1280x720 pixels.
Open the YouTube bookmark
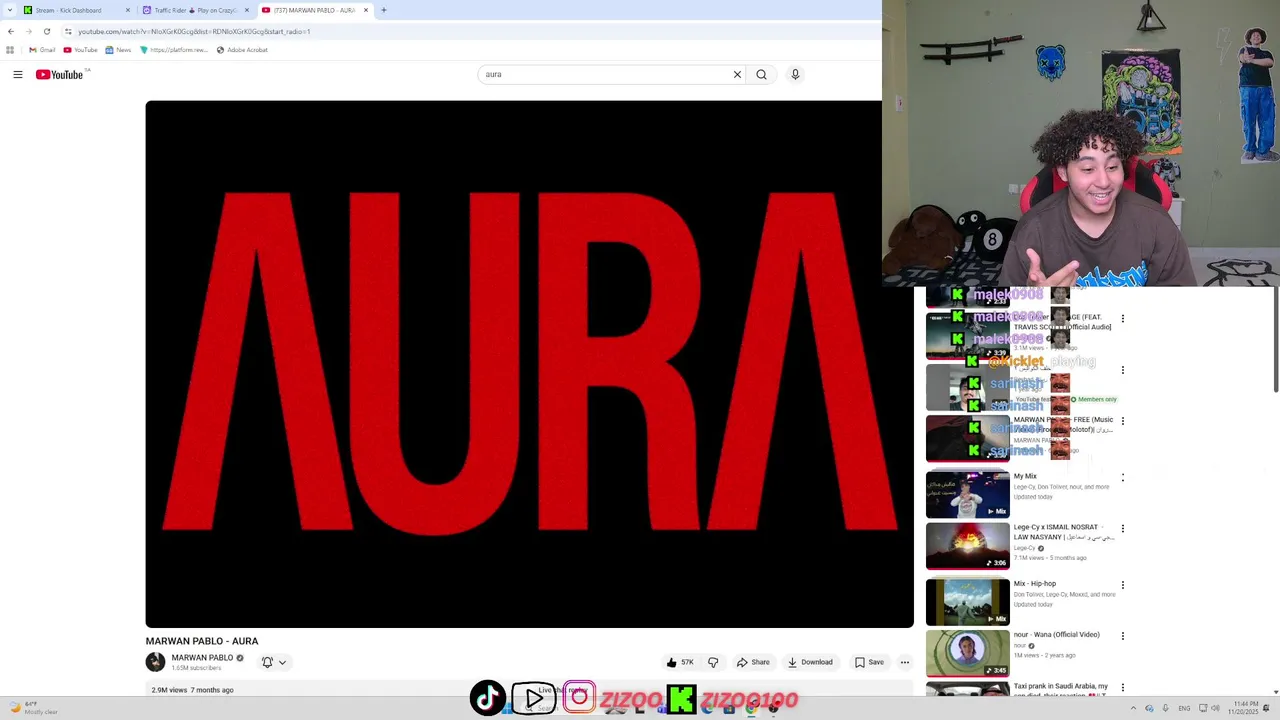[80, 50]
